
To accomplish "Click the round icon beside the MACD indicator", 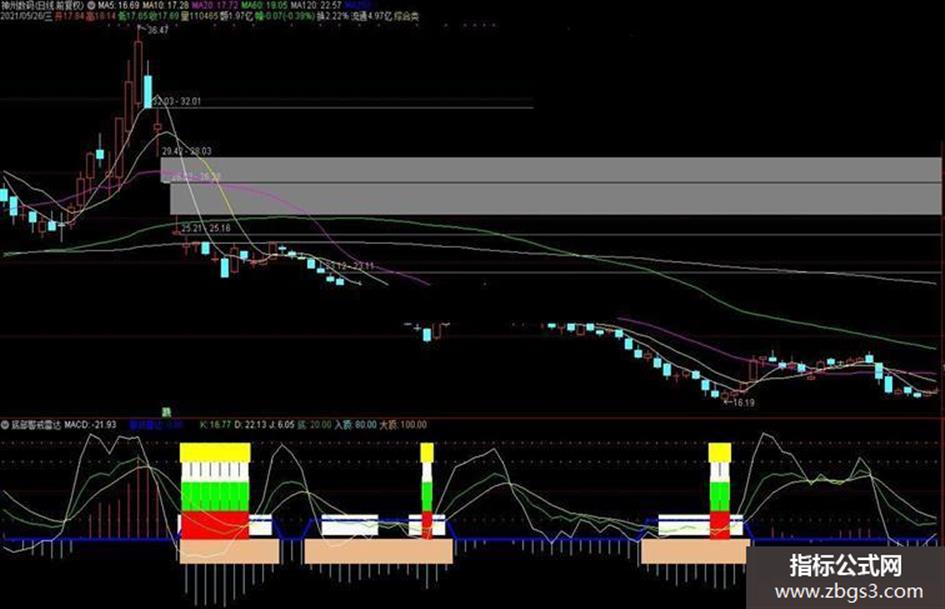I will (5, 424).
